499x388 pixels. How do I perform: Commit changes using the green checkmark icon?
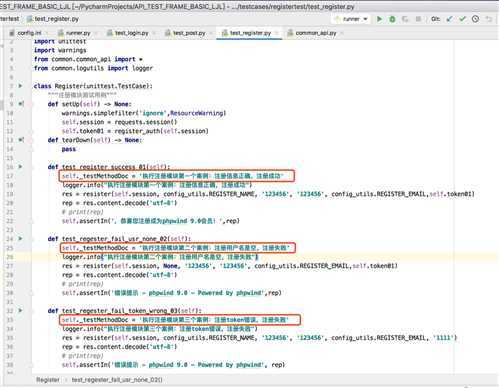pyautogui.click(x=462, y=19)
